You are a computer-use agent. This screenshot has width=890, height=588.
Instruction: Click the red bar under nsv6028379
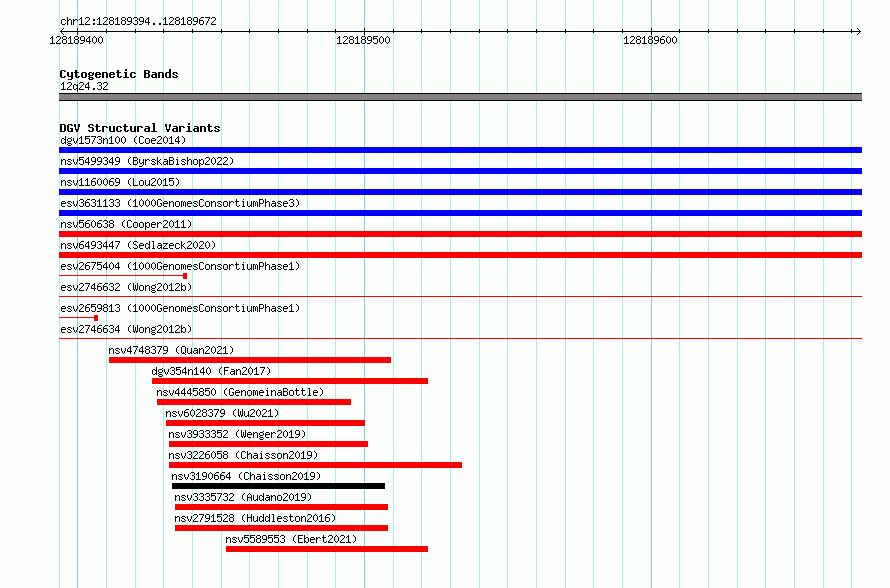pyautogui.click(x=265, y=423)
